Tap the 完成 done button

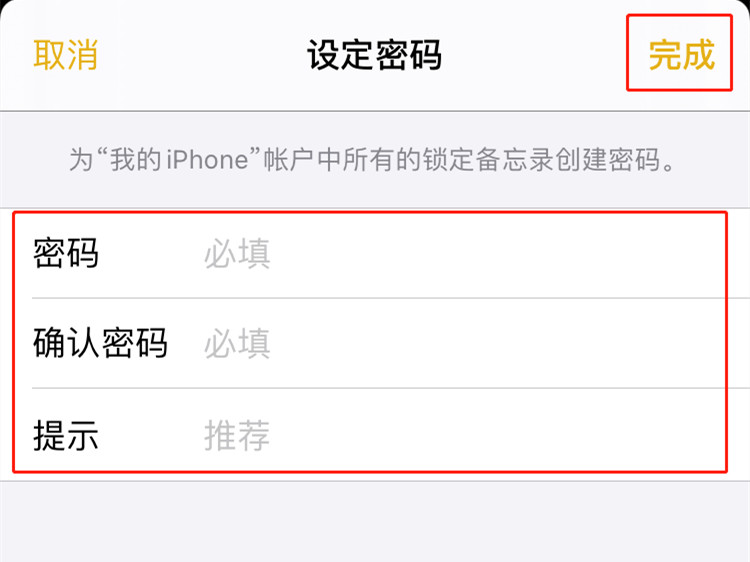[682, 55]
